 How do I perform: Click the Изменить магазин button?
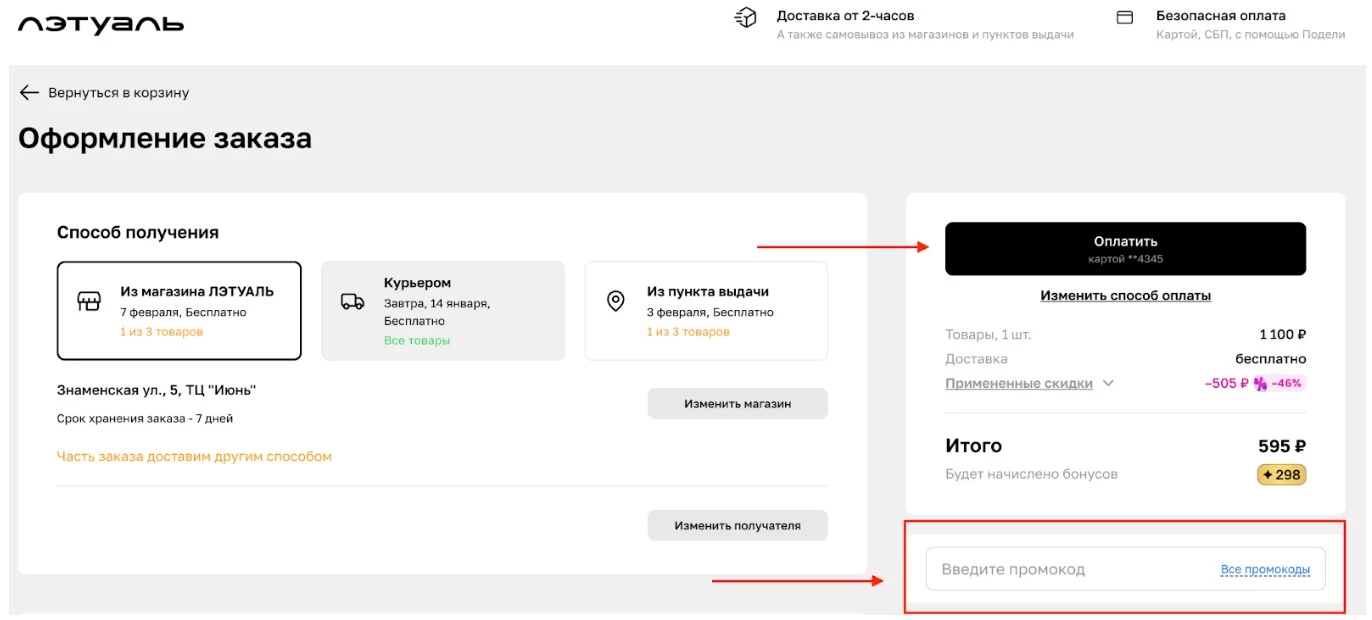tap(737, 403)
